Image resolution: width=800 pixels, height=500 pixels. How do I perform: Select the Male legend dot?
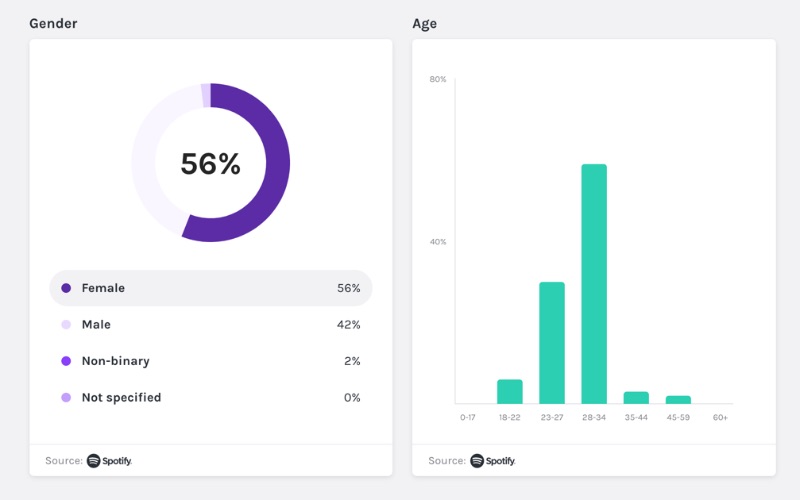pyautogui.click(x=66, y=324)
